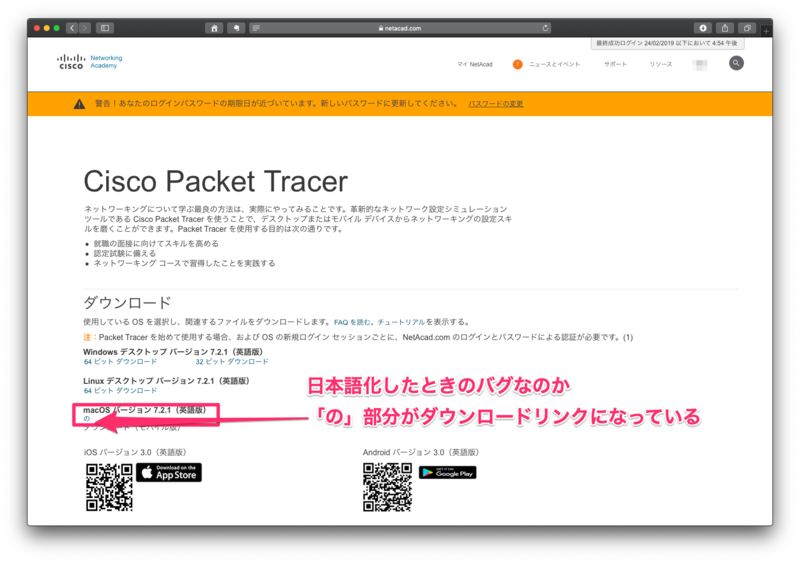Image resolution: width=800 pixels, height=562 pixels.
Task: Open Cisco Networking Academy logo home
Action: tap(90, 62)
